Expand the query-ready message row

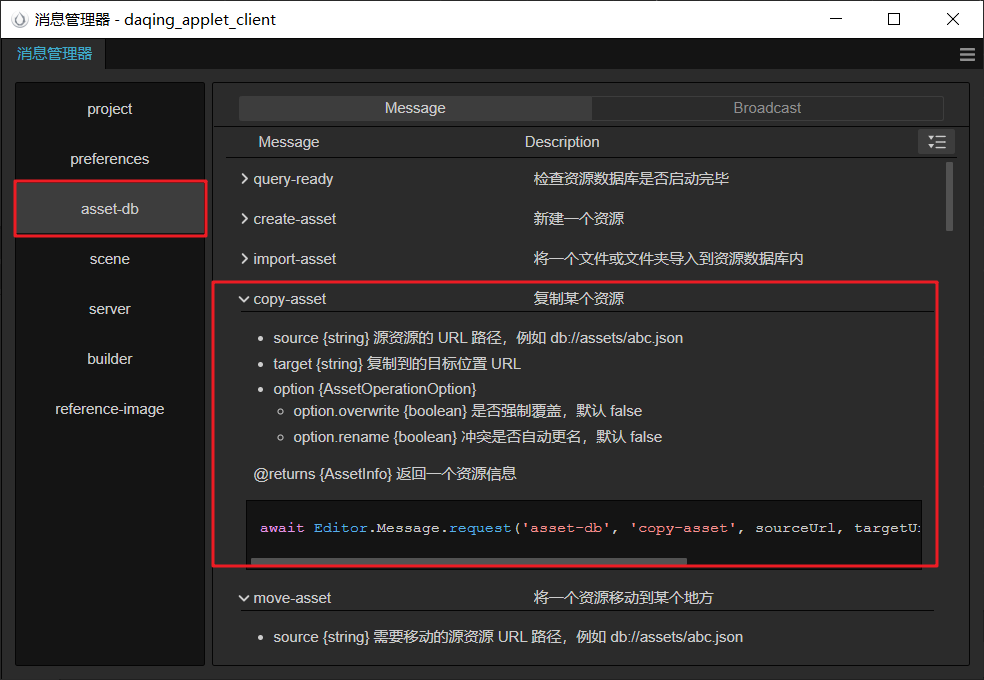[244, 179]
